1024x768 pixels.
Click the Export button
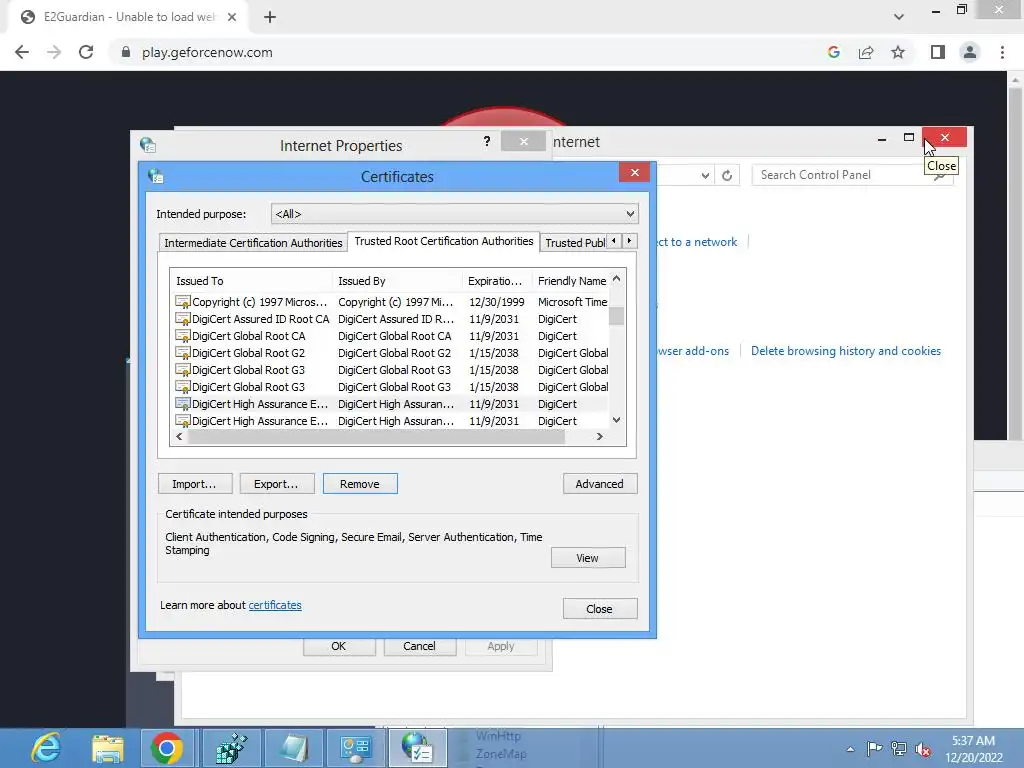point(276,484)
